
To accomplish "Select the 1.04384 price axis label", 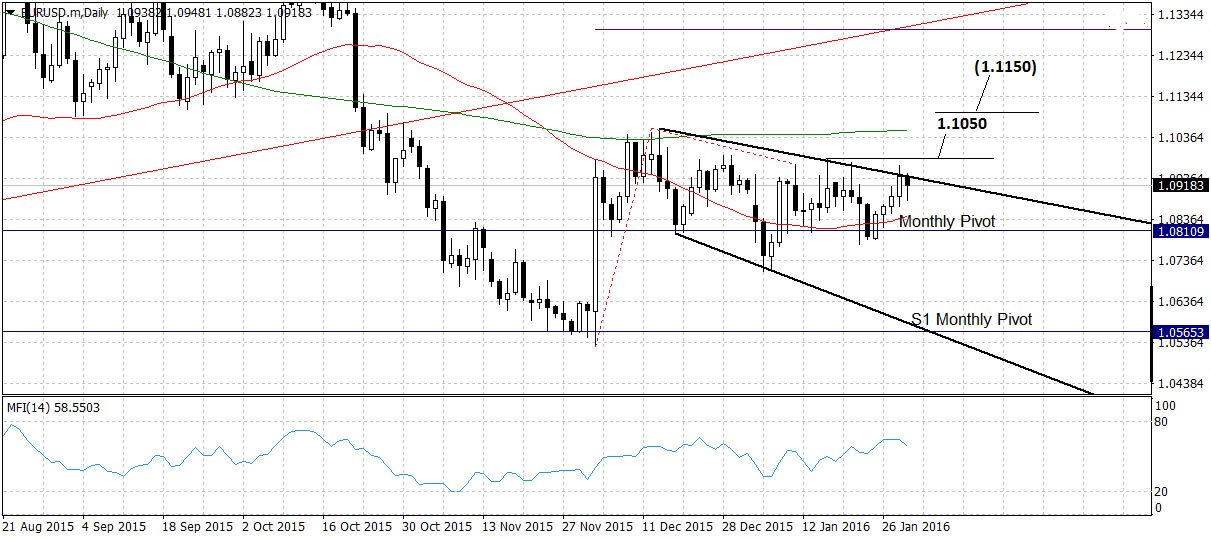I will coord(1180,384).
